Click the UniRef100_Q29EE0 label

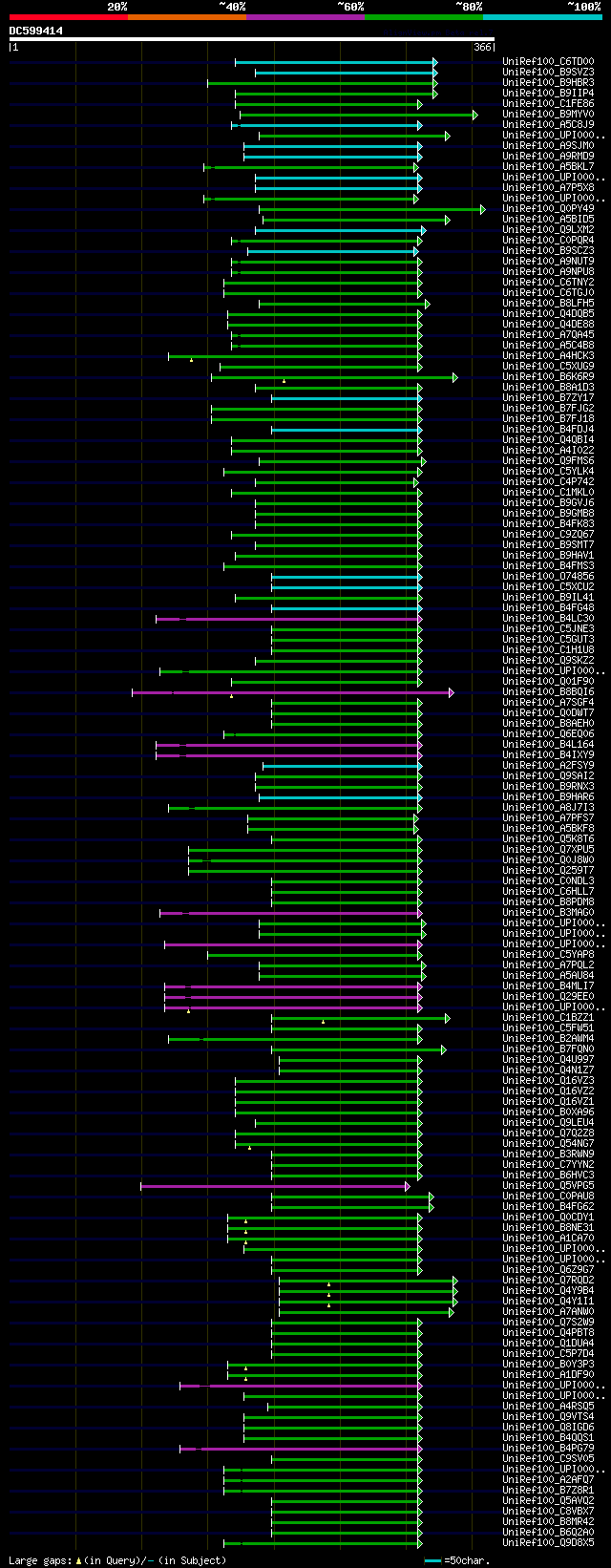click(x=548, y=997)
